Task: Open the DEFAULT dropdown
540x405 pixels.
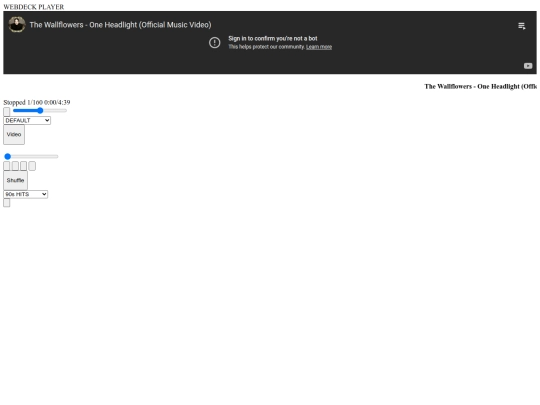Action: coord(27,121)
